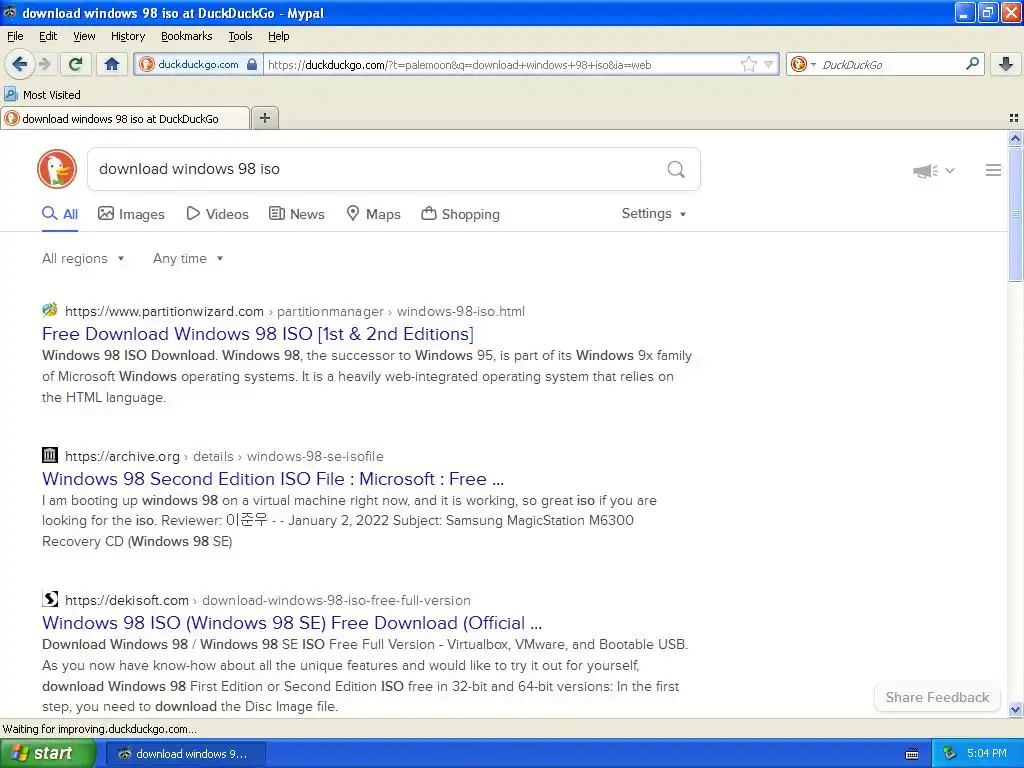Open Most Visited bookmarks folder
The image size is (1024, 768).
42,95
